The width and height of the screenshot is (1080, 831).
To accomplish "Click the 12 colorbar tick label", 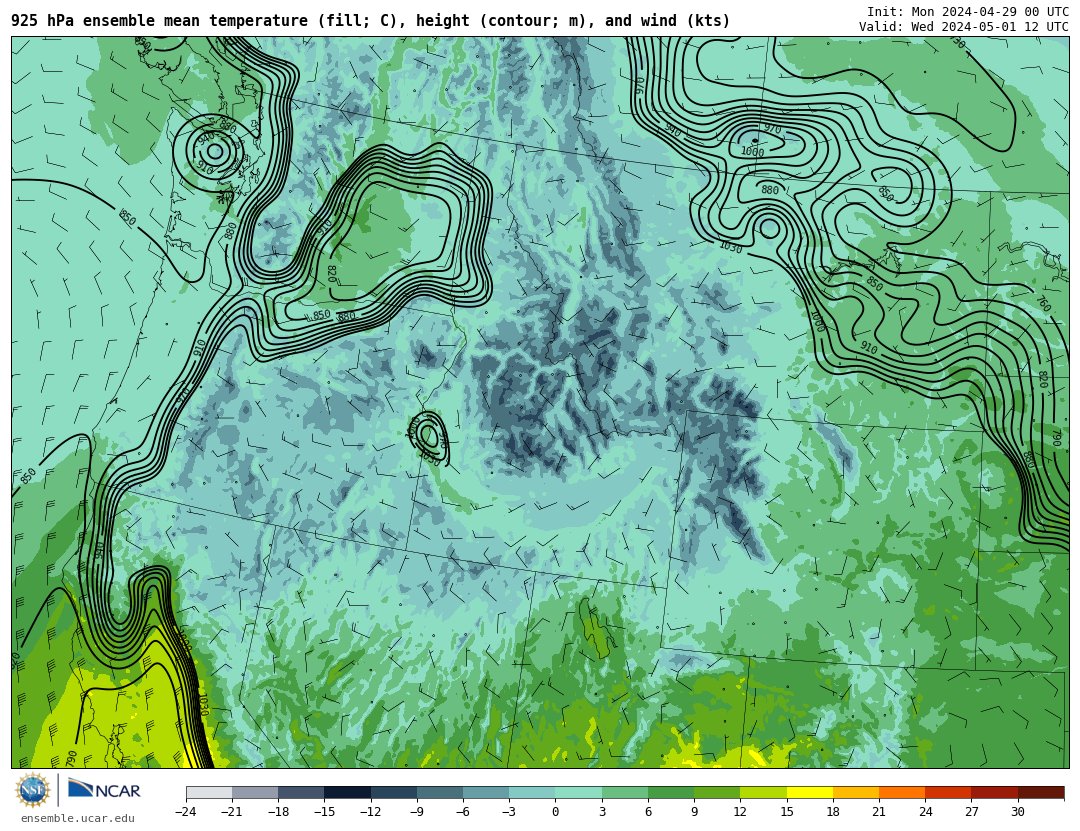I will pyautogui.click(x=740, y=812).
